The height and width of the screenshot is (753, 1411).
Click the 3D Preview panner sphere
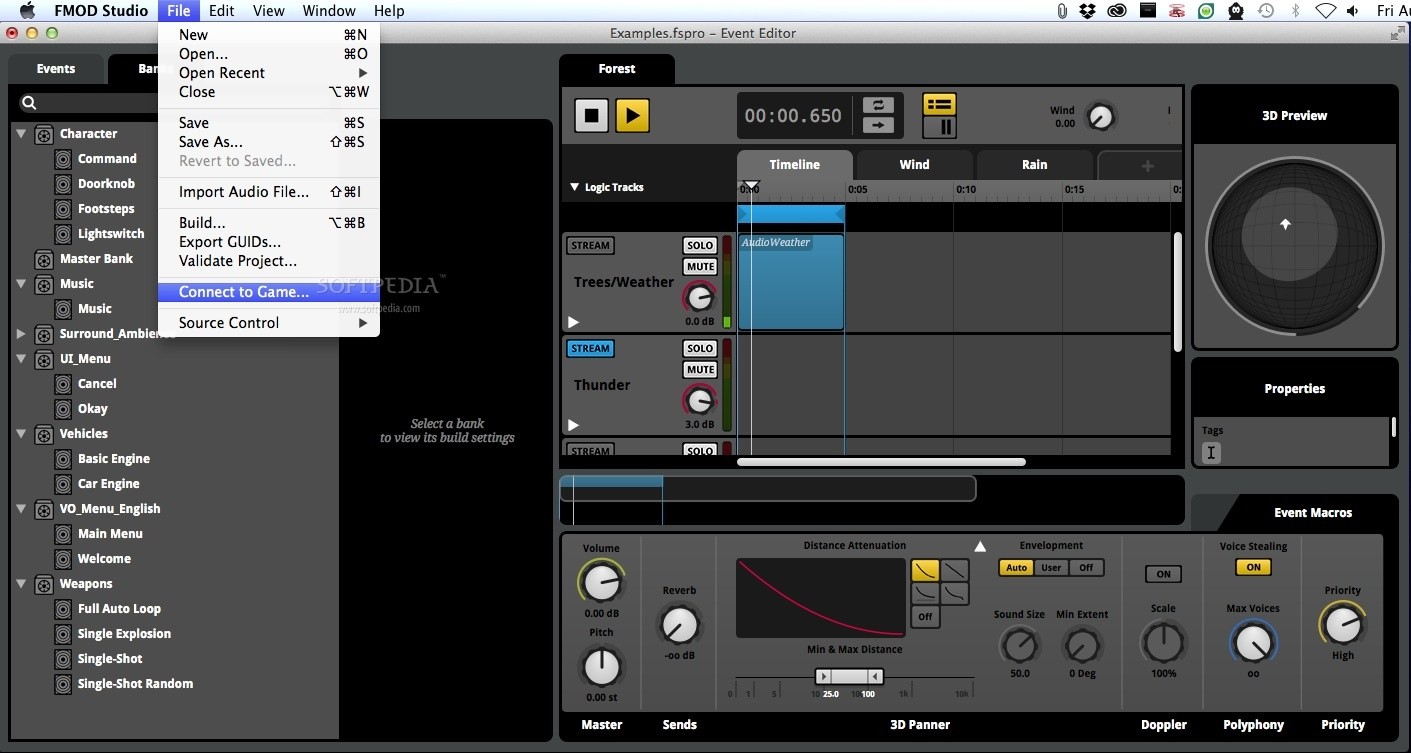(1295, 245)
